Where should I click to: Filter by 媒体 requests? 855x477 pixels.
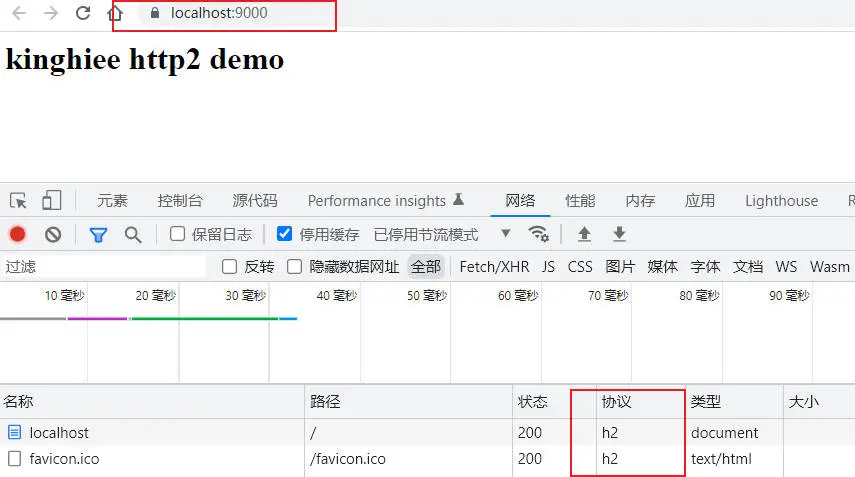[663, 267]
